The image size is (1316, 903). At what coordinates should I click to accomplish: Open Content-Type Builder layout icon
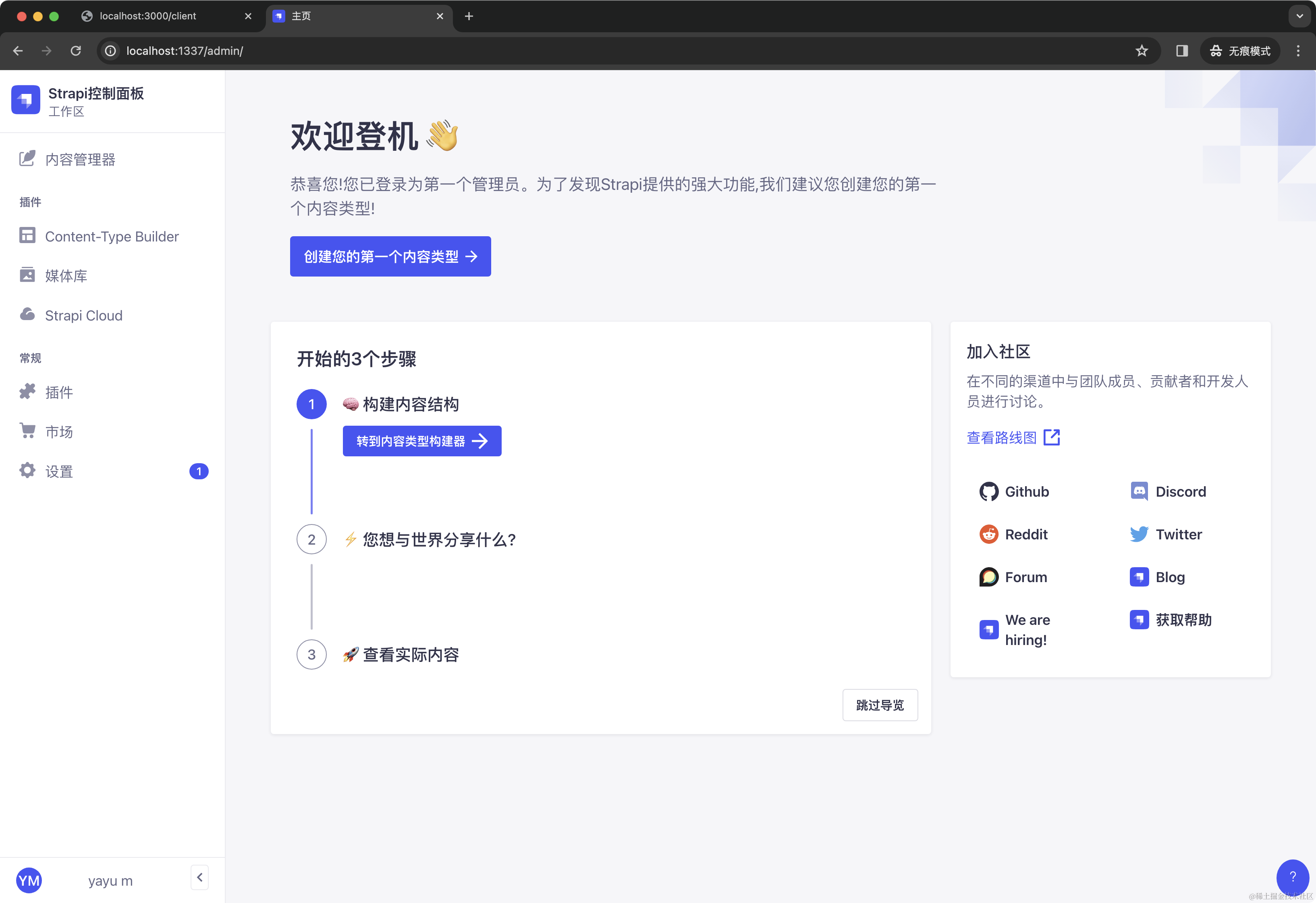click(x=27, y=236)
